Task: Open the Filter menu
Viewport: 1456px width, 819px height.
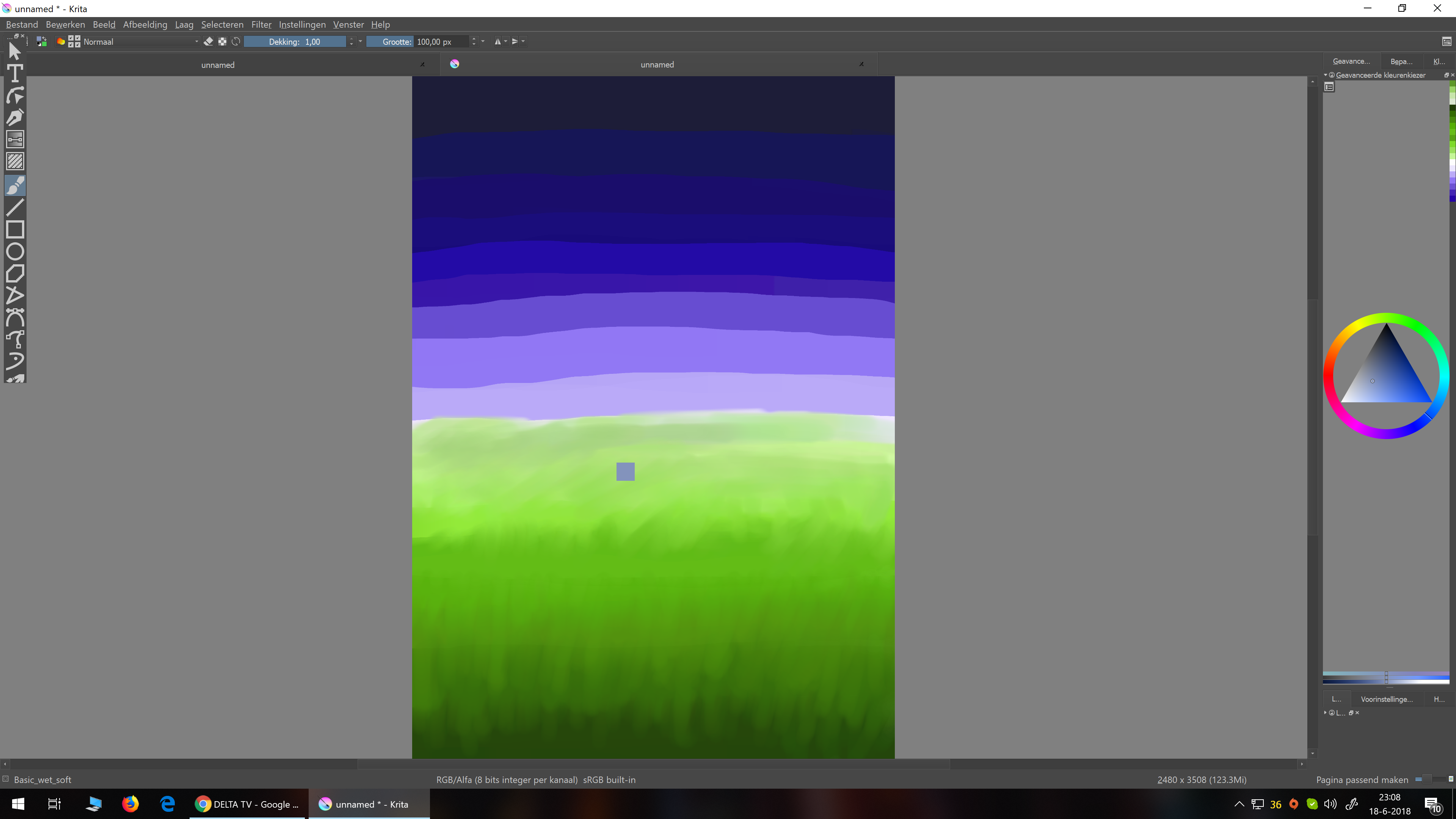Action: tap(261, 24)
